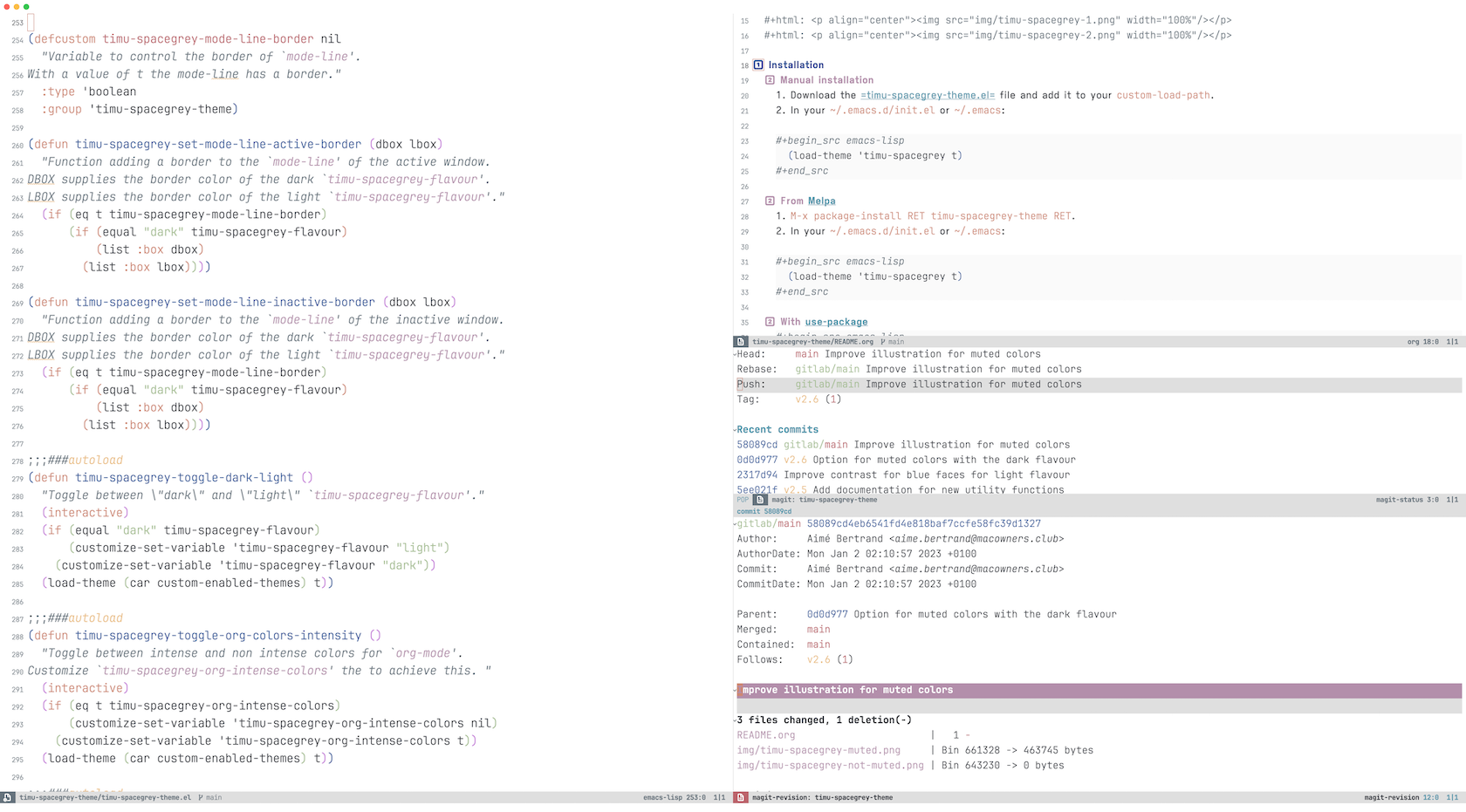1466x812 pixels.
Task: Click the buffer icon in magit-status mode line
Action: click(x=760, y=500)
